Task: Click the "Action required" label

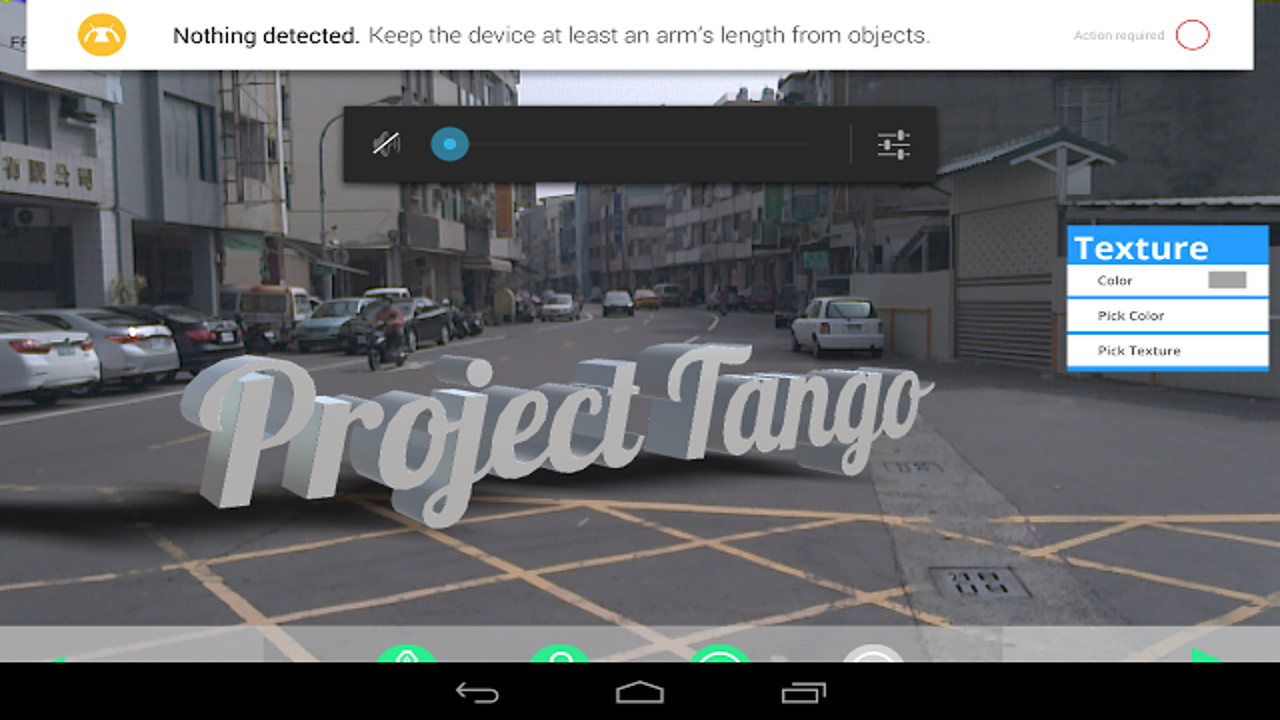Action: click(x=1119, y=36)
